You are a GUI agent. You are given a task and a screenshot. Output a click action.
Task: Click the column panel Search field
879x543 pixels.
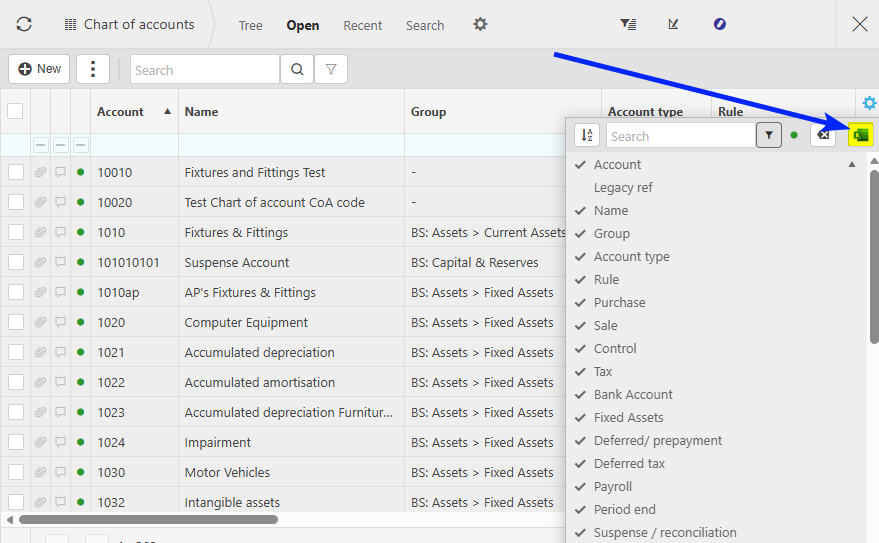(680, 136)
